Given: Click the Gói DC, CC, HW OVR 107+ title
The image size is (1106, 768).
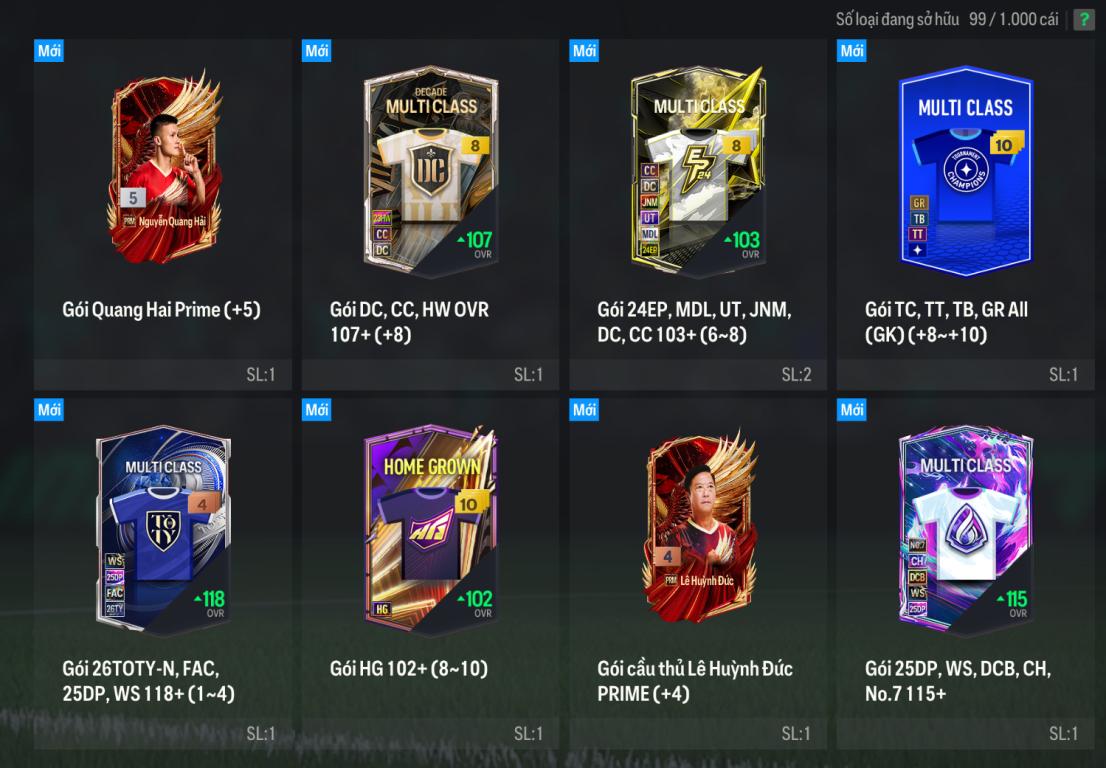Looking at the screenshot, I should click(409, 322).
